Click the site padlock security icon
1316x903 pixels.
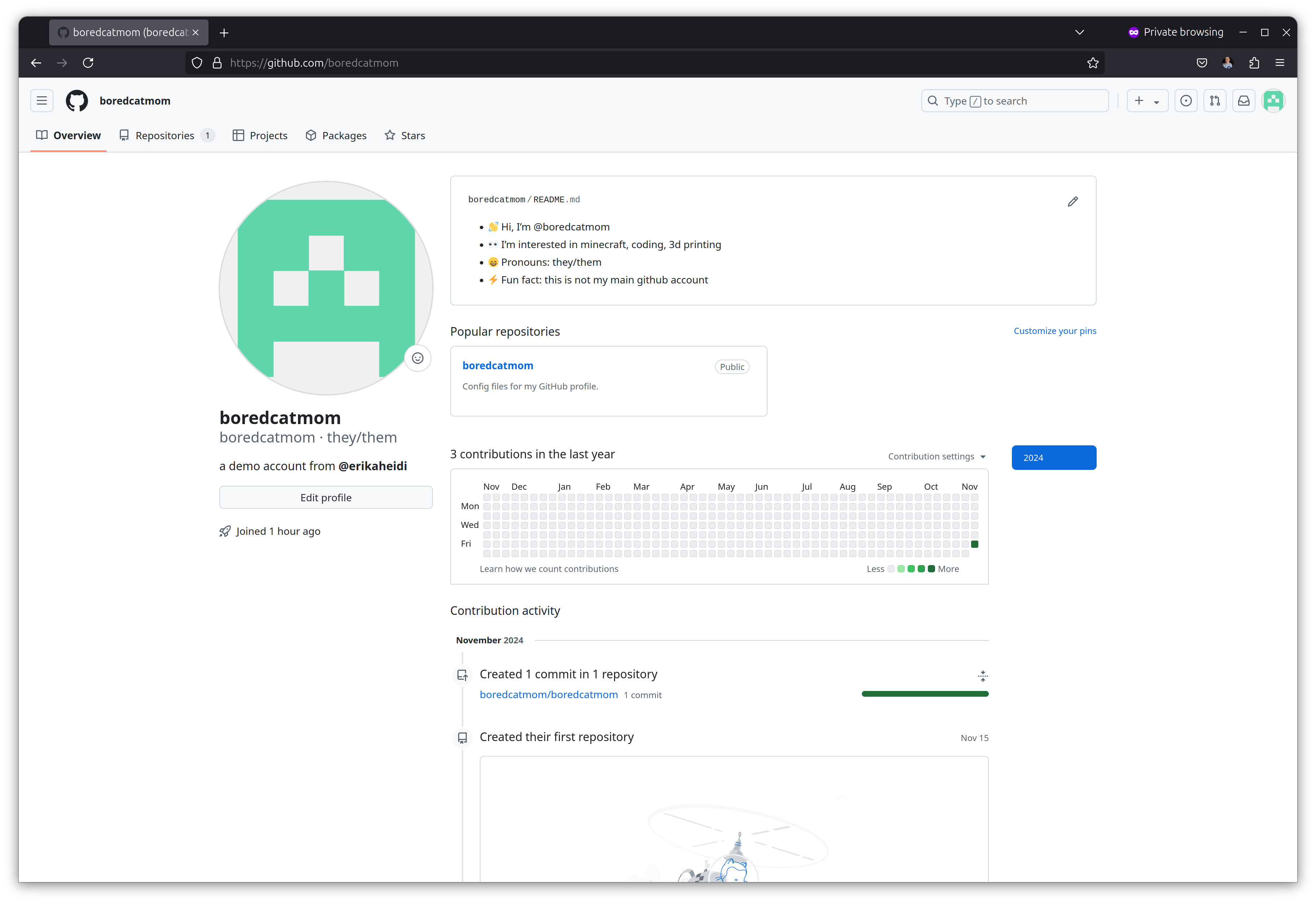[217, 63]
